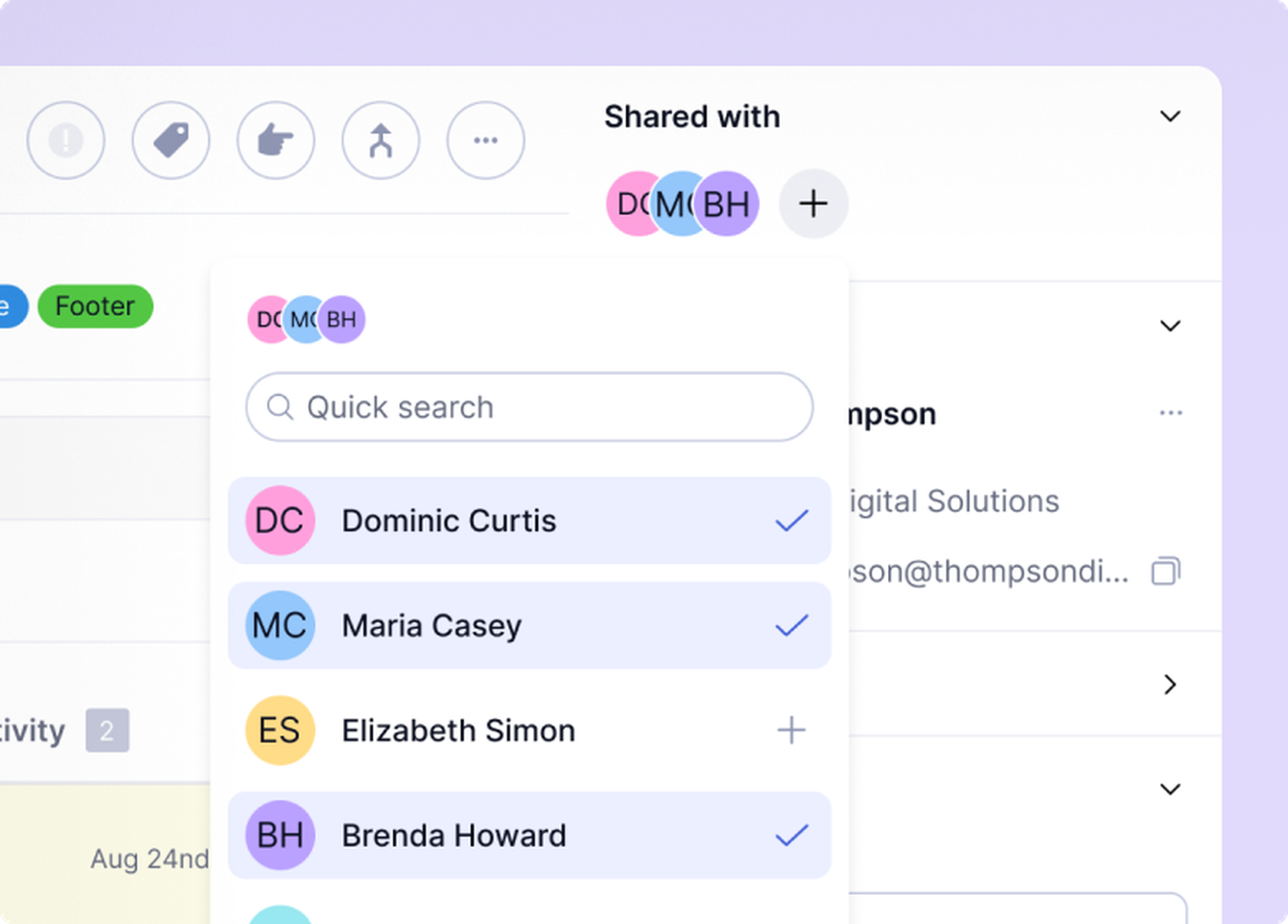
Task: Open the more options ellipsis toolbar button
Action: 485,140
